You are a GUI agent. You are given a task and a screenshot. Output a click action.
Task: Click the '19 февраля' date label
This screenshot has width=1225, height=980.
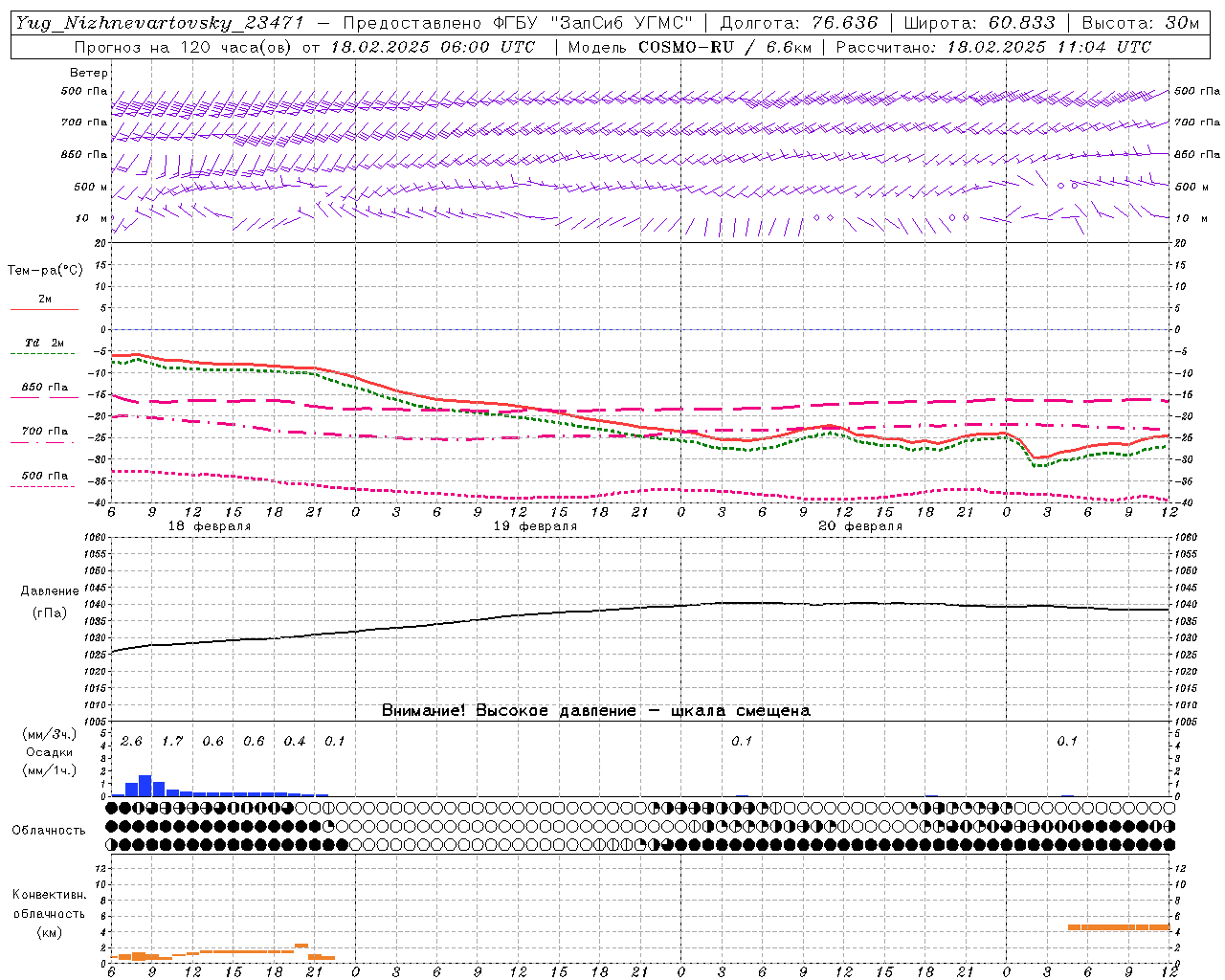point(535,526)
